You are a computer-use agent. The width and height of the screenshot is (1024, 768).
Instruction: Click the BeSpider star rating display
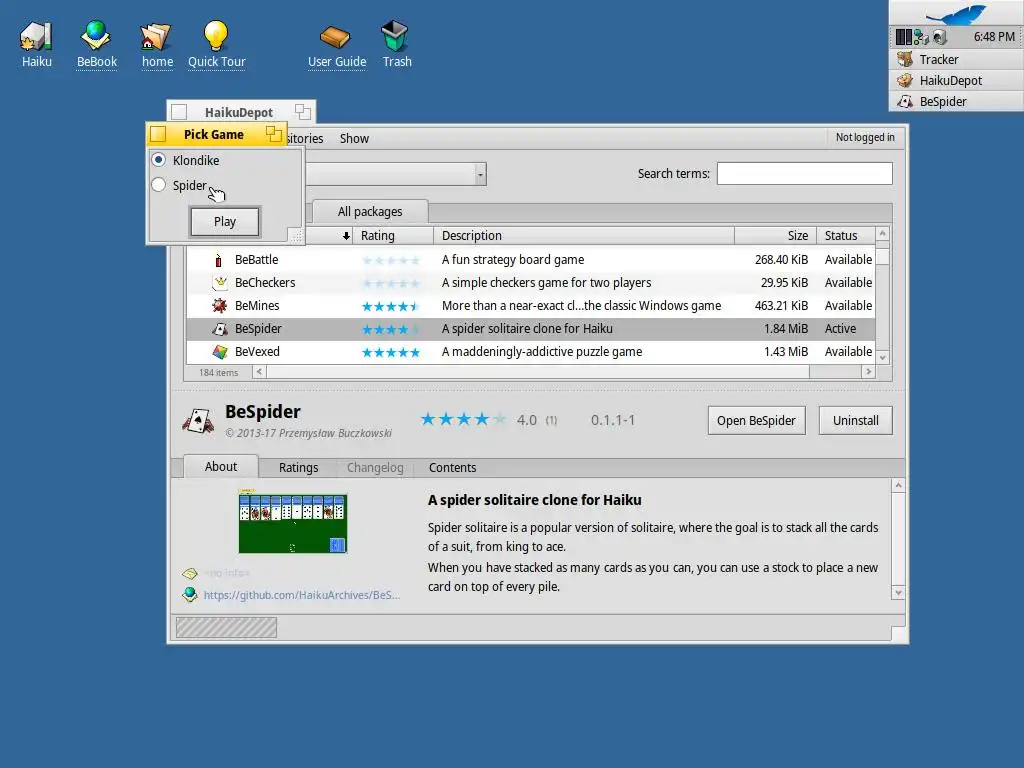tap(463, 419)
